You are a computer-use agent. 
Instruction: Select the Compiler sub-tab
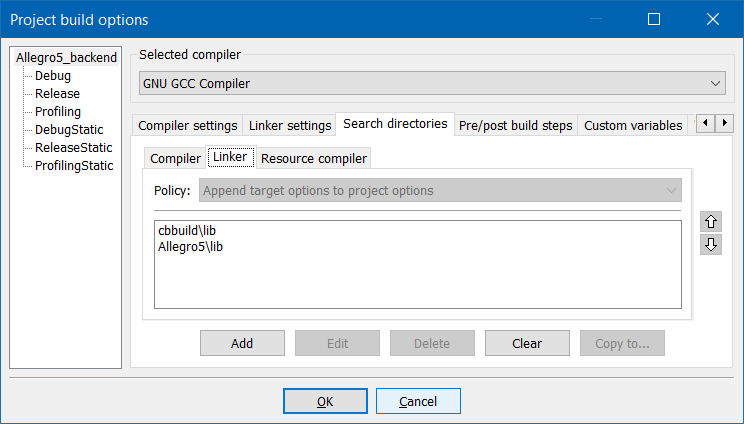point(175,159)
